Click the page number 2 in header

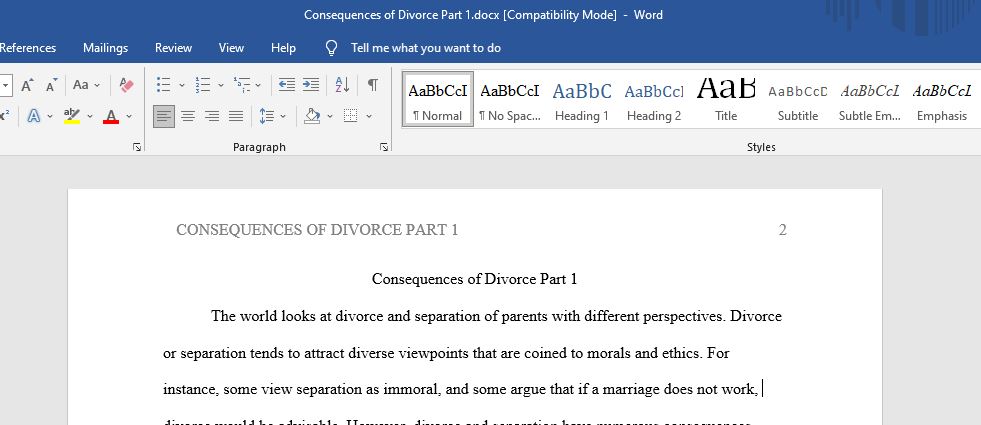(782, 230)
